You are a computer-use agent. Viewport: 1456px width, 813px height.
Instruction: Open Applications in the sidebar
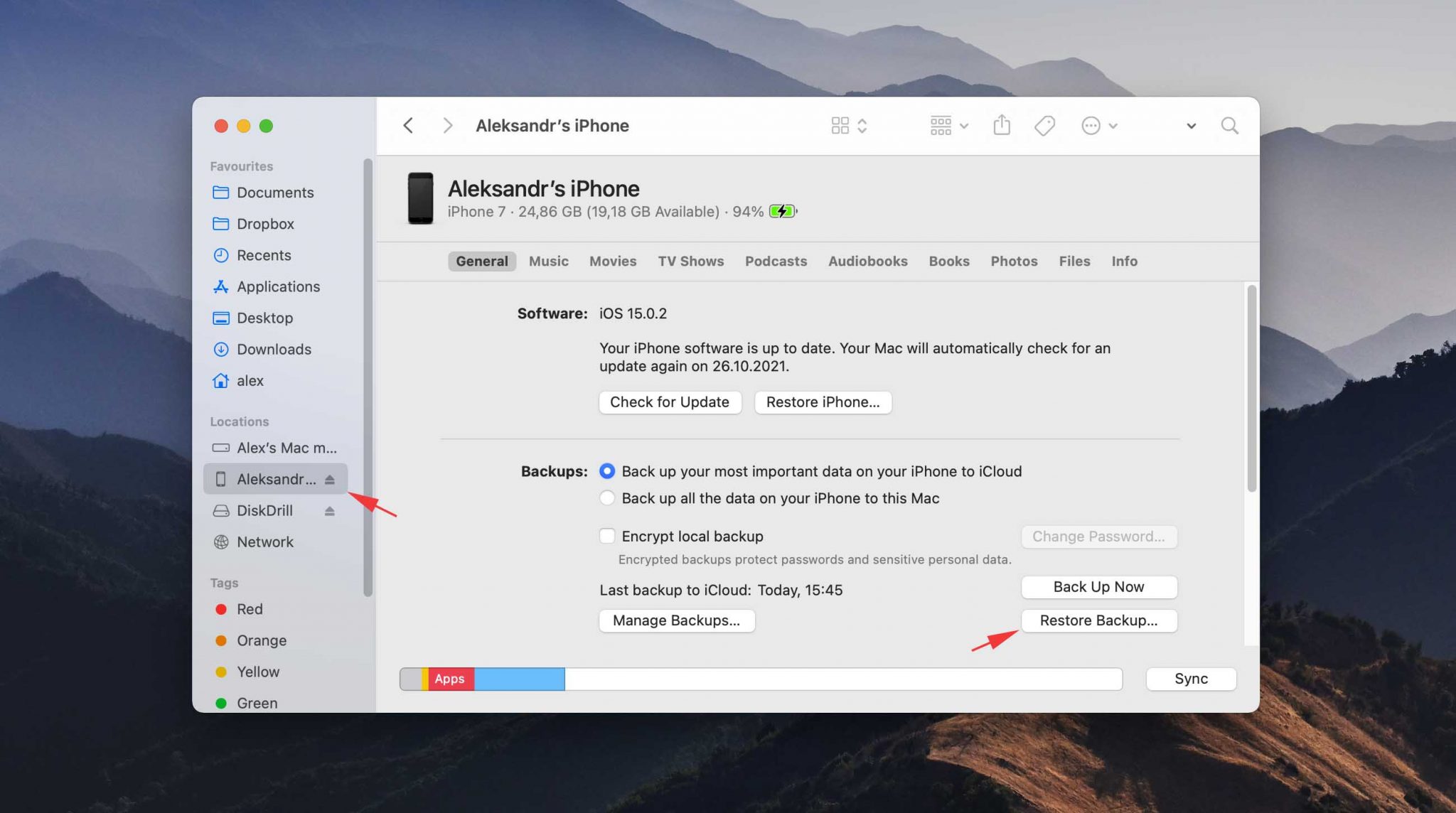point(275,286)
